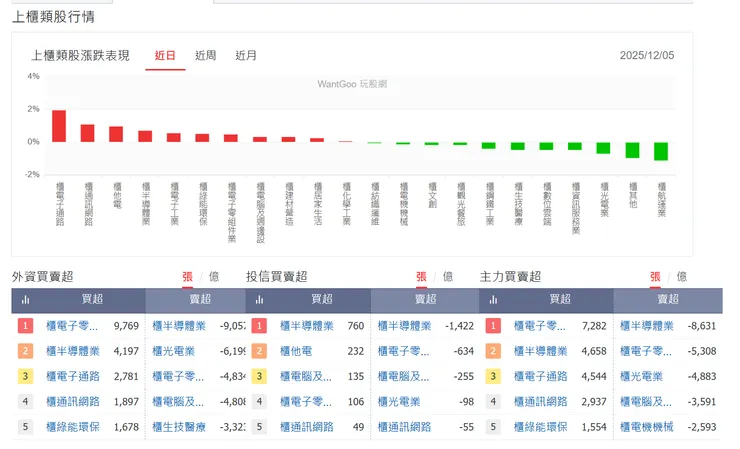Open 櫃光電業 link in 外資 賣超 list
The width and height of the screenshot is (740, 449).
[173, 351]
